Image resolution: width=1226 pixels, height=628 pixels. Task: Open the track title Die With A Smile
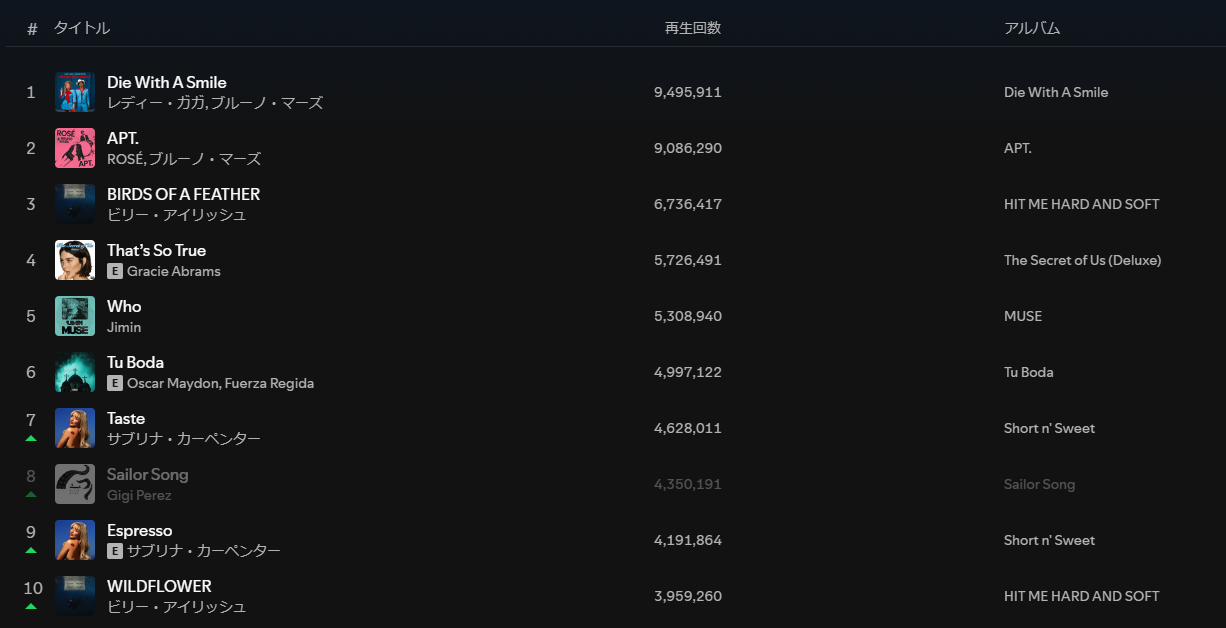(167, 82)
